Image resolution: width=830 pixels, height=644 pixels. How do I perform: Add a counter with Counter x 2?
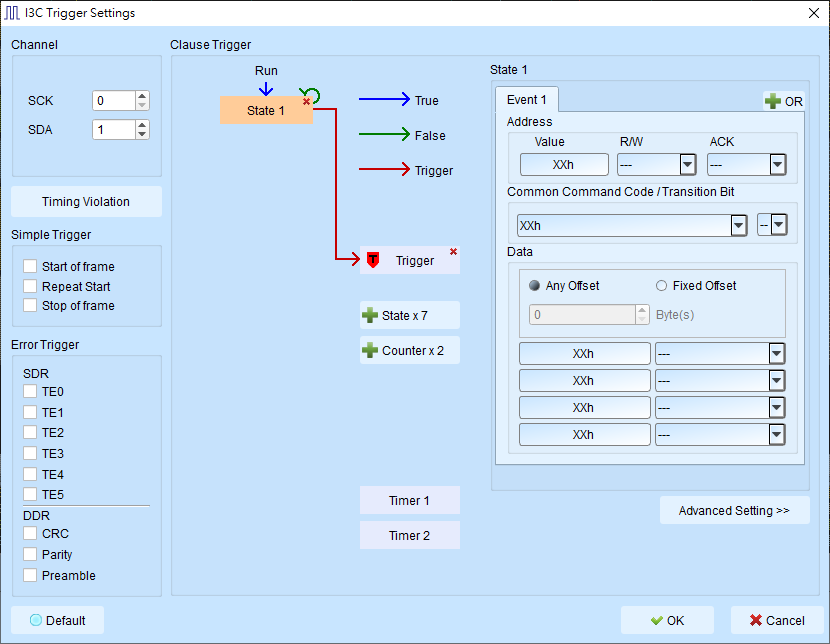point(410,350)
